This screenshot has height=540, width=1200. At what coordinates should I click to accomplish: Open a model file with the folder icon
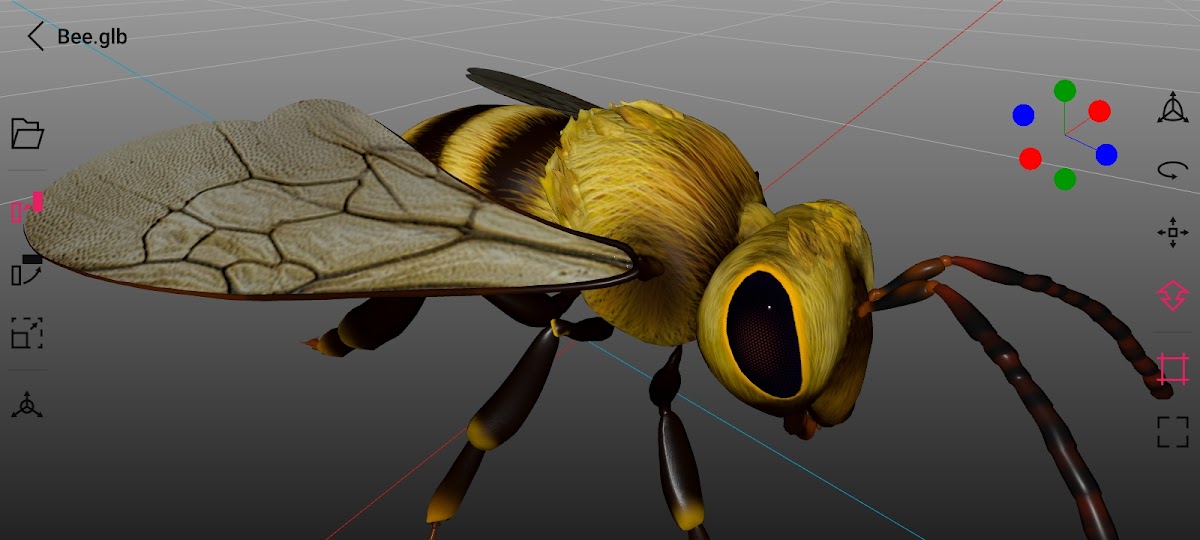tap(27, 133)
